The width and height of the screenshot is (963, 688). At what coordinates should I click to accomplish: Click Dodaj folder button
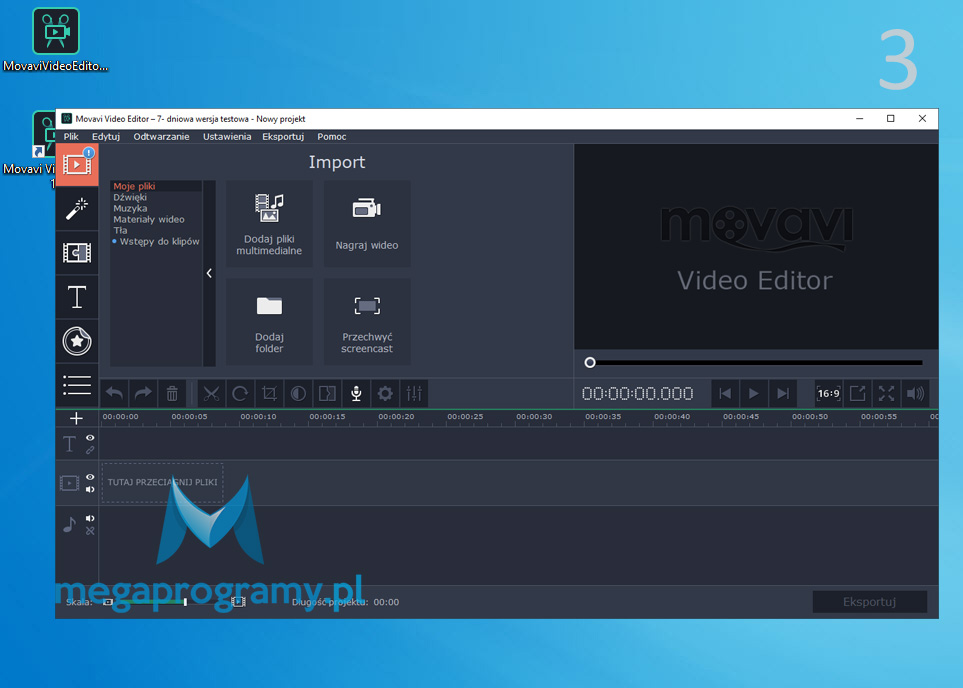(x=269, y=322)
